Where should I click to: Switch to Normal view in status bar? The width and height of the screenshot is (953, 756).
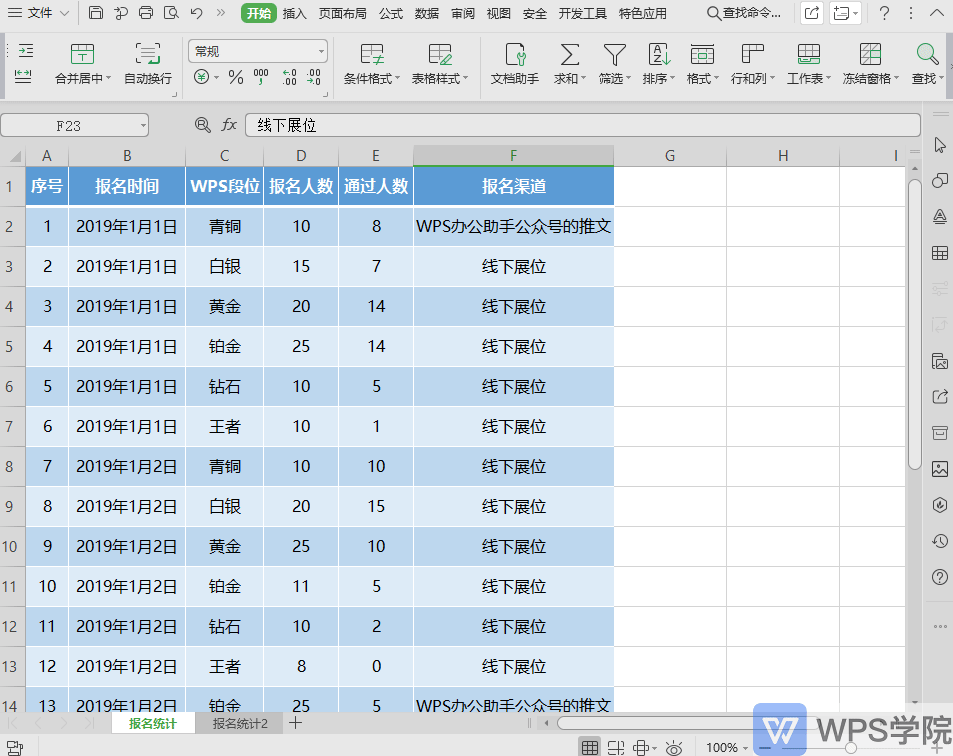coord(590,747)
